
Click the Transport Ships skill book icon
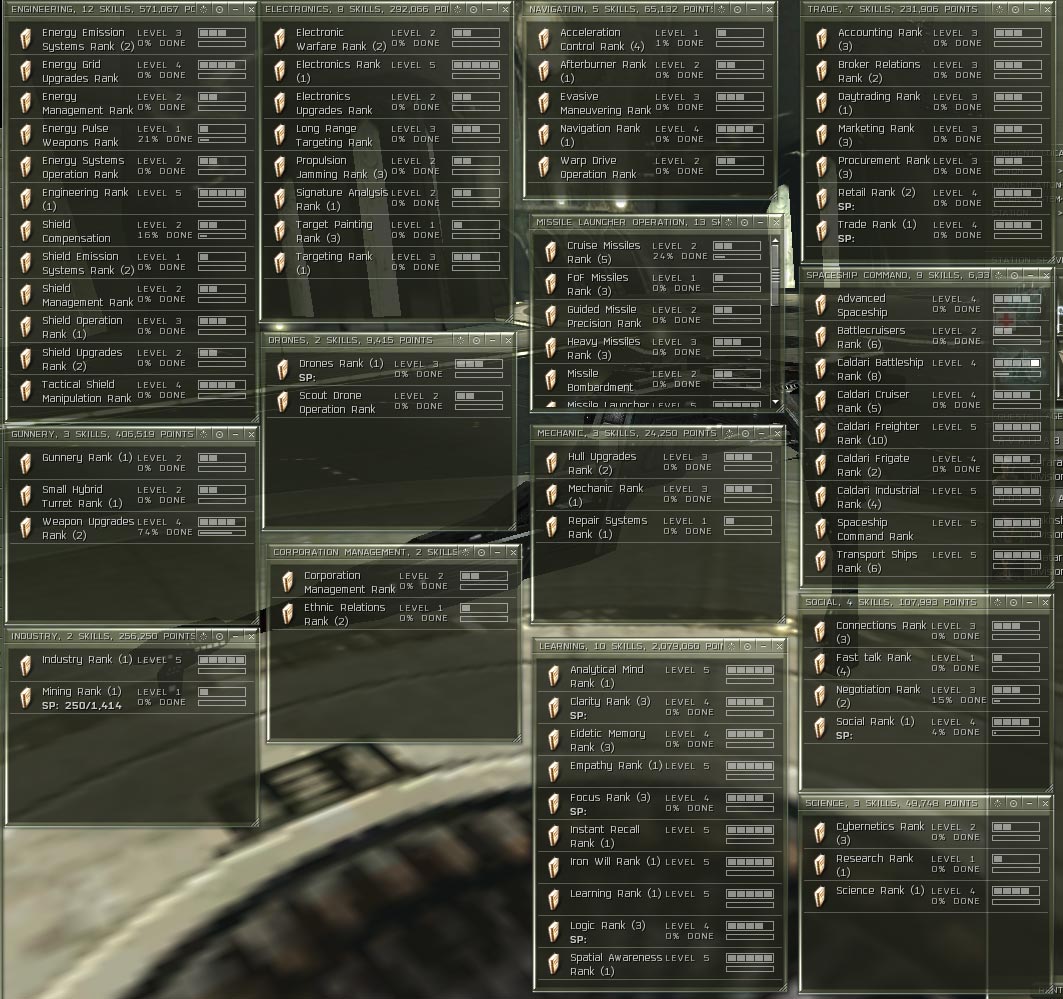[821, 561]
